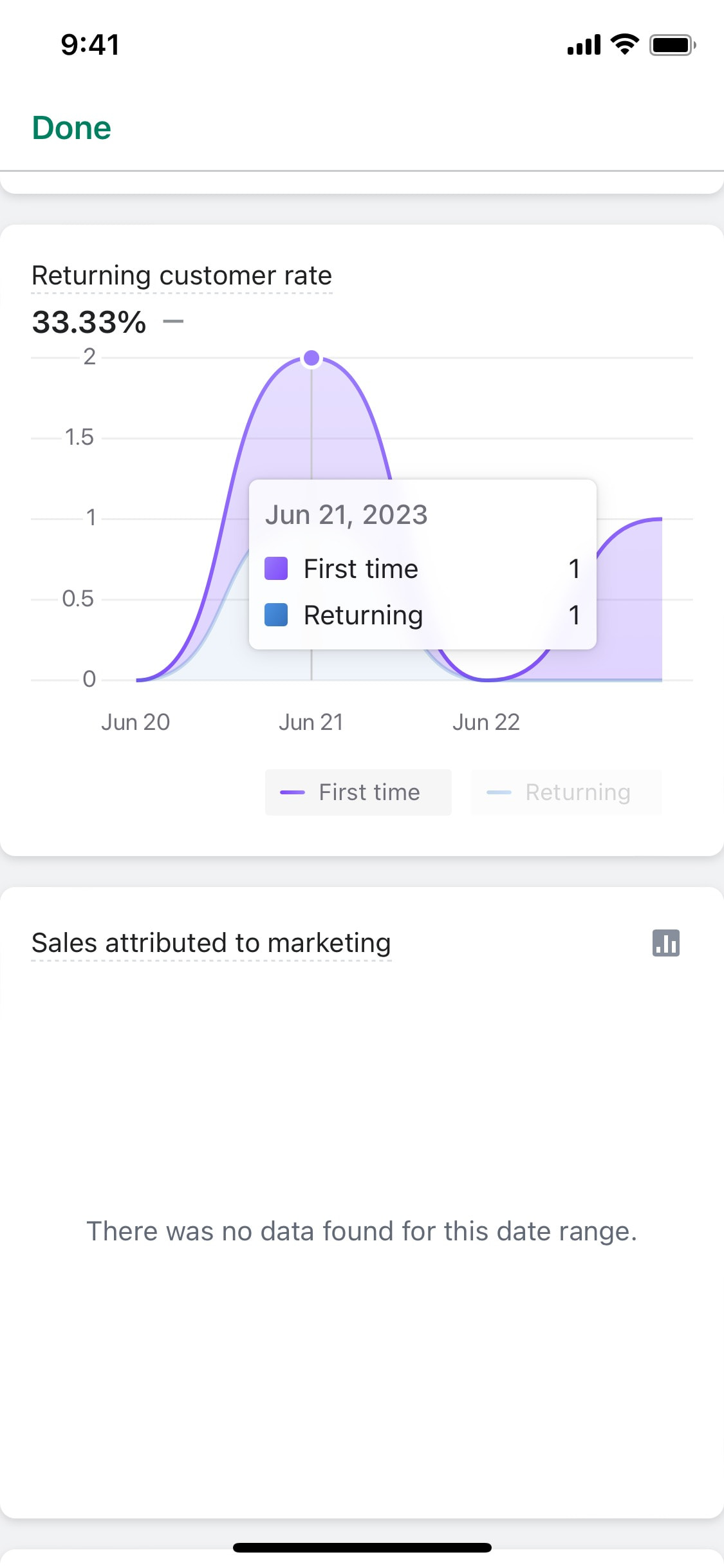Tap the 1.5 y-axis label
The height and width of the screenshot is (1568, 724).
[x=79, y=438]
